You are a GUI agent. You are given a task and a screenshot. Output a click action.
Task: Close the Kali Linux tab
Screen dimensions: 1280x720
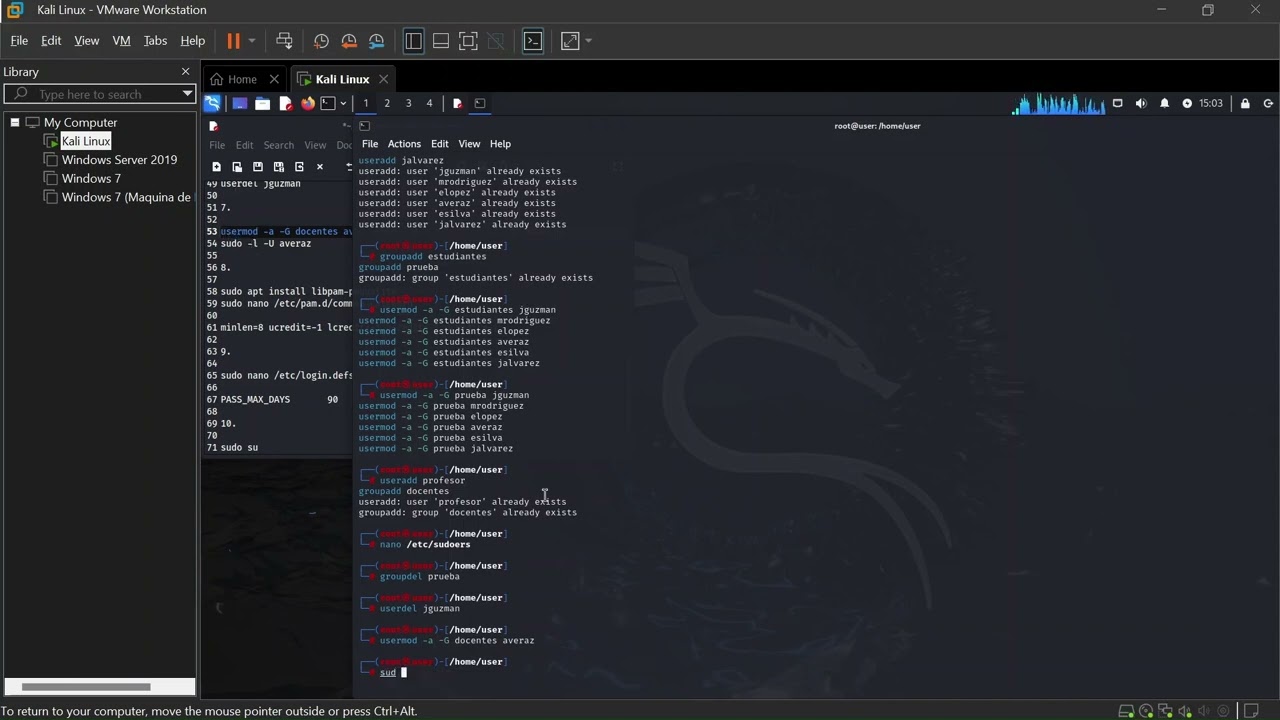click(x=383, y=79)
